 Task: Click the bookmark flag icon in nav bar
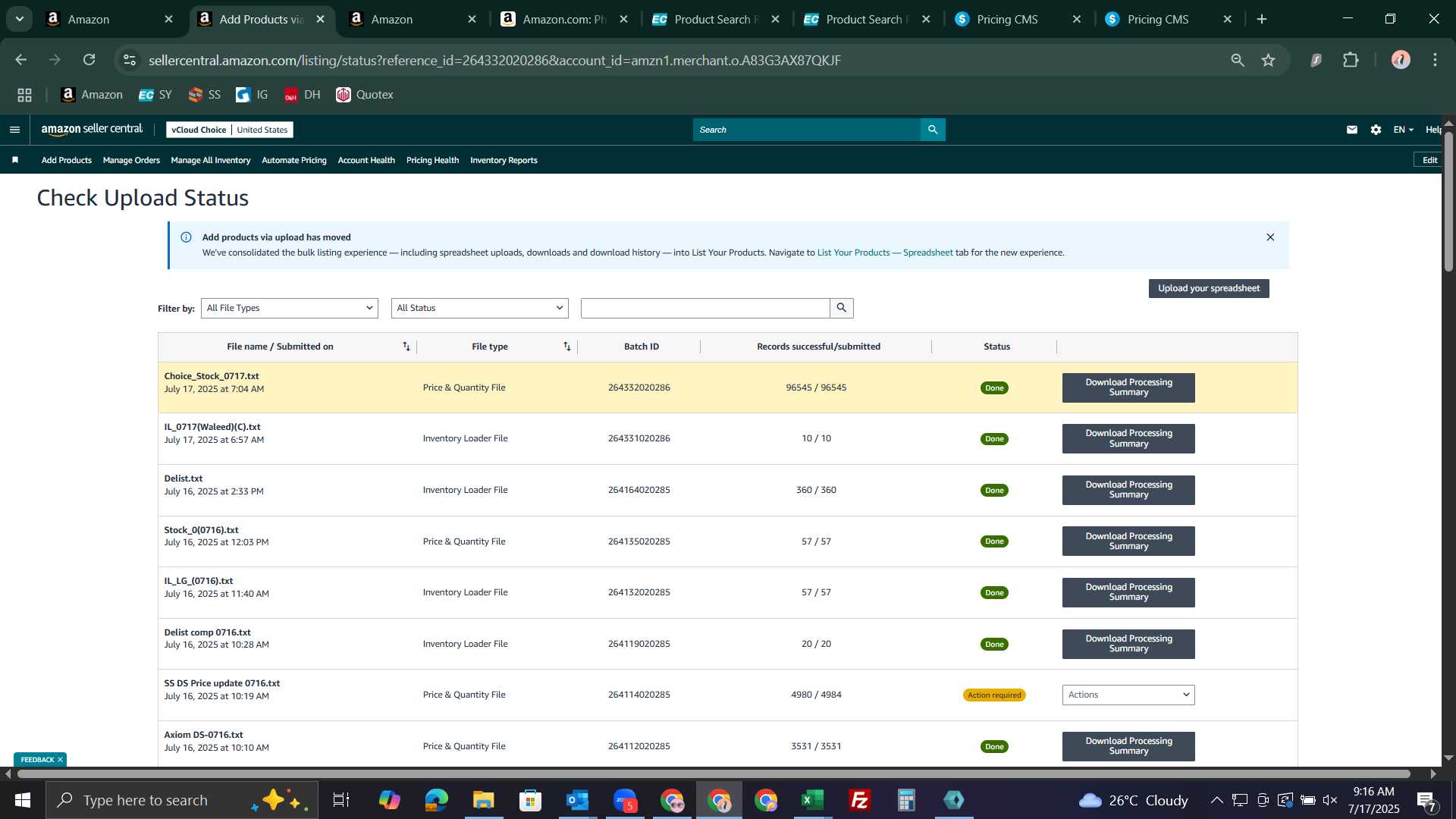[x=15, y=160]
